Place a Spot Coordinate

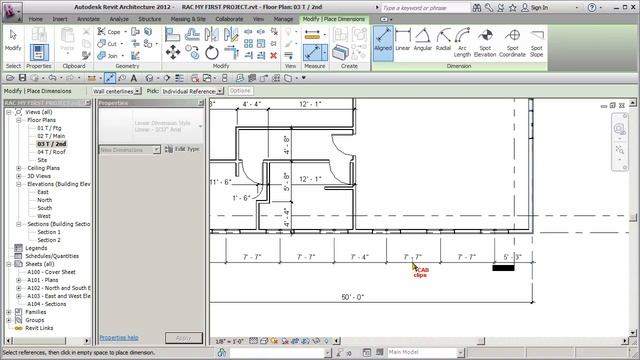(x=512, y=43)
